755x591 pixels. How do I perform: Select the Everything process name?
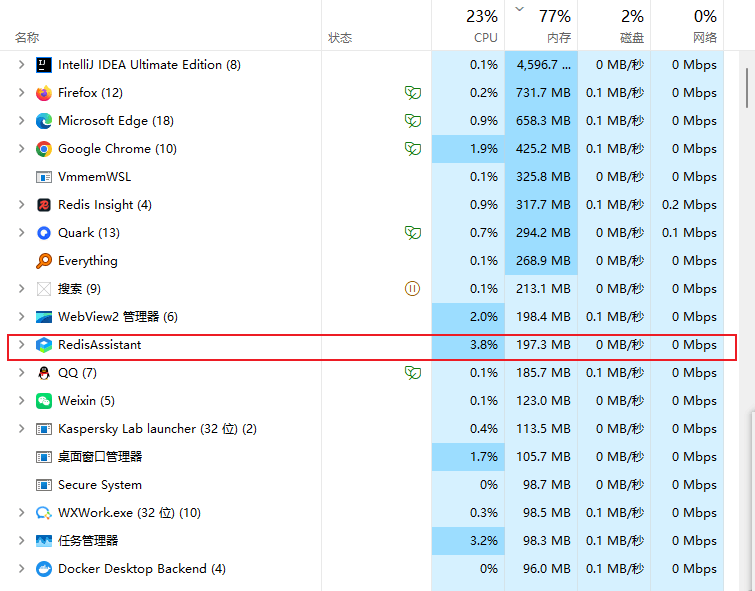pos(88,261)
